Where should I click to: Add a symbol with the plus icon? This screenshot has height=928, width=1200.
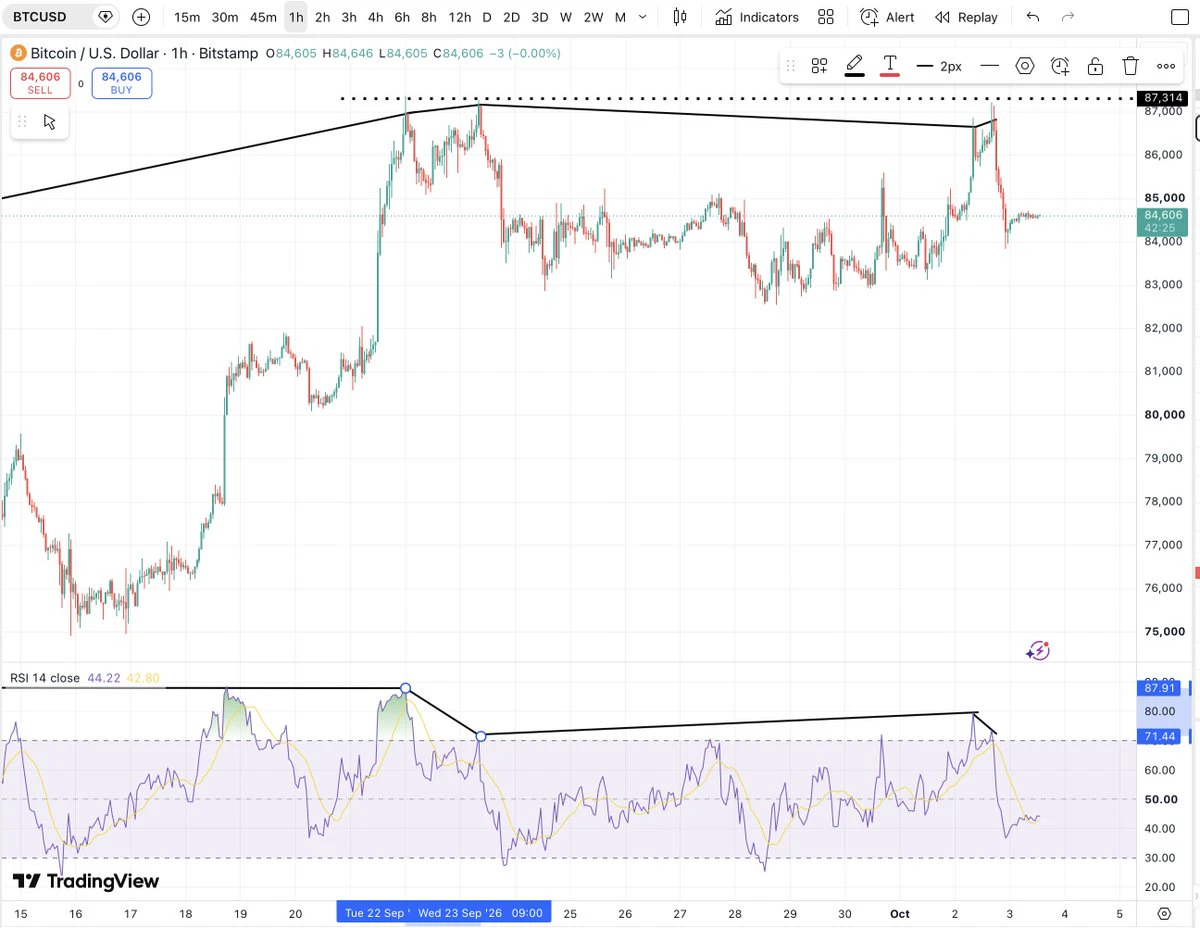[x=141, y=17]
